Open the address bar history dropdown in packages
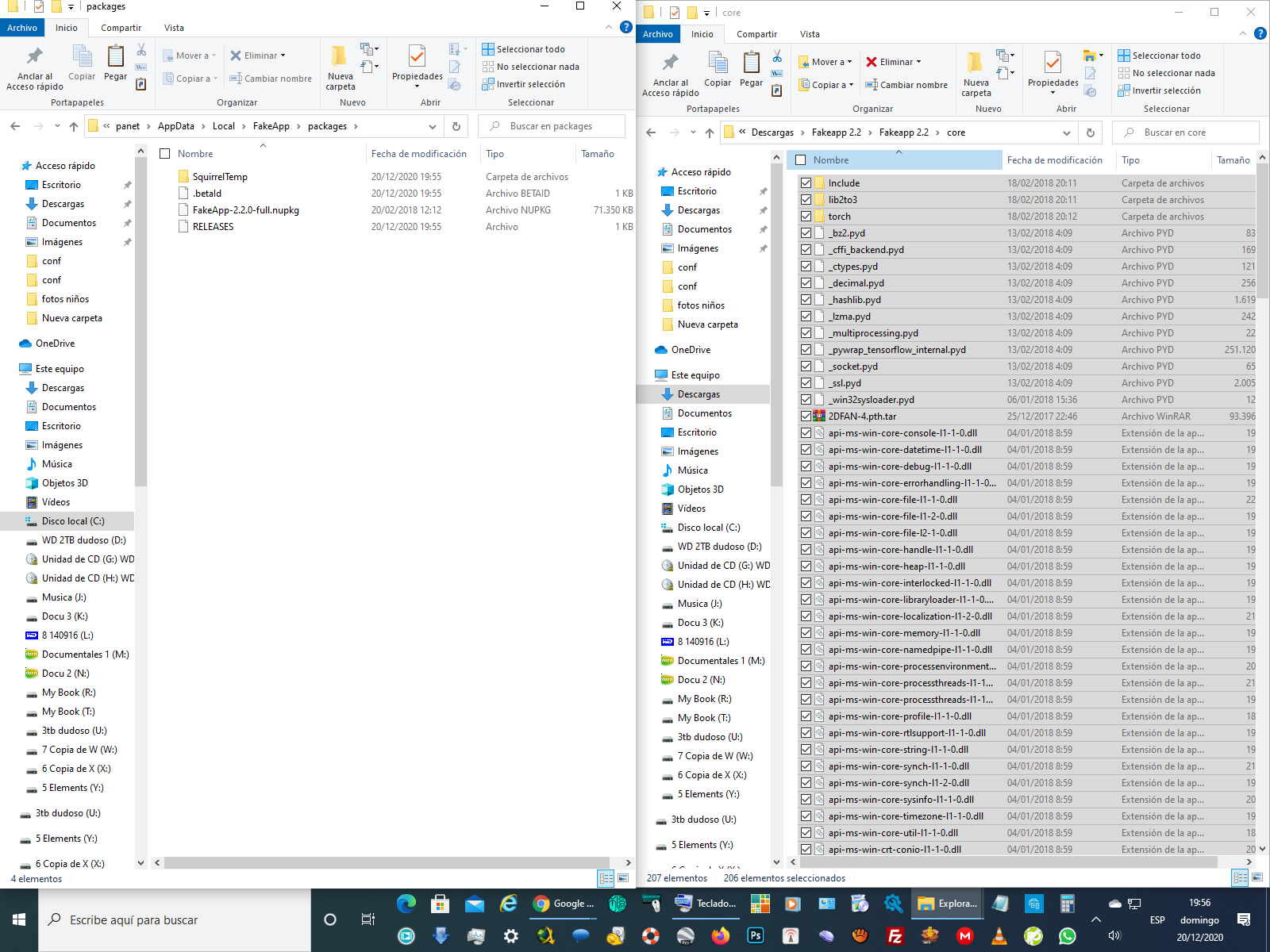The image size is (1270, 952). 433,126
